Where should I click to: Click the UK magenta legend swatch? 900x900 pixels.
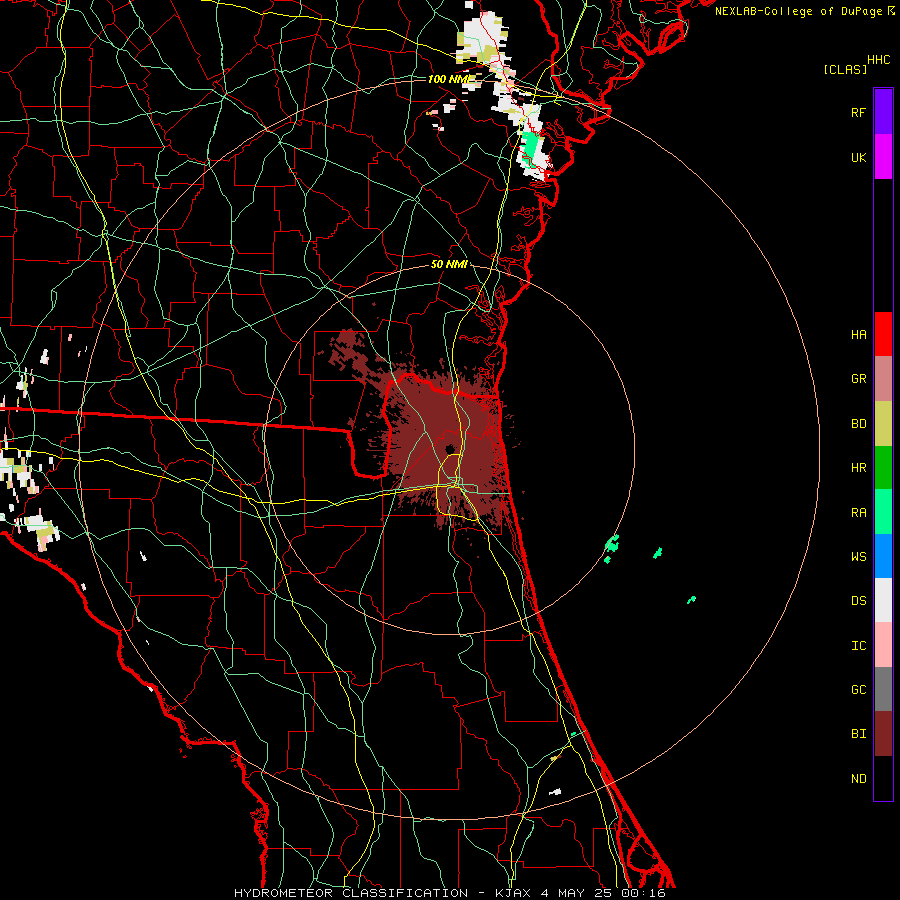[x=883, y=157]
